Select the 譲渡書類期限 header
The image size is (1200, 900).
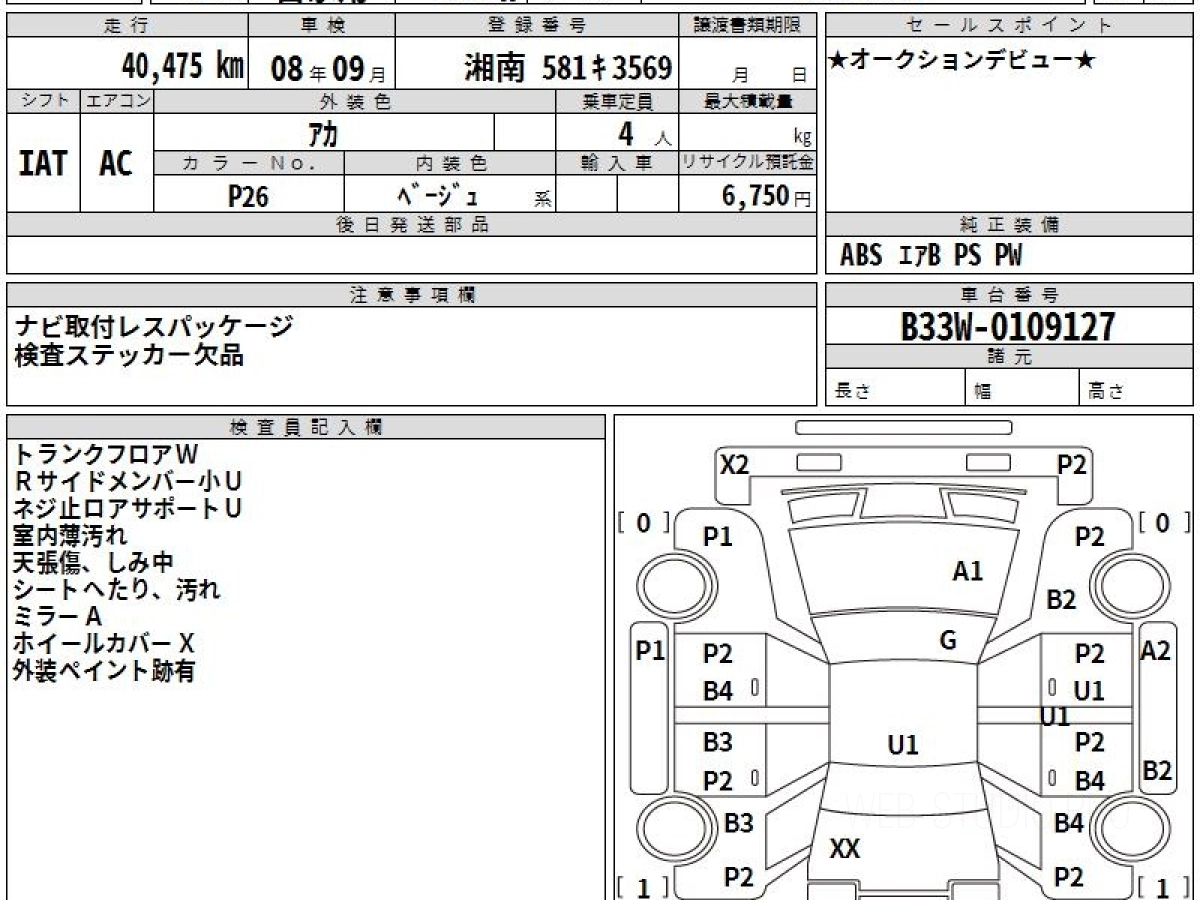coord(748,25)
